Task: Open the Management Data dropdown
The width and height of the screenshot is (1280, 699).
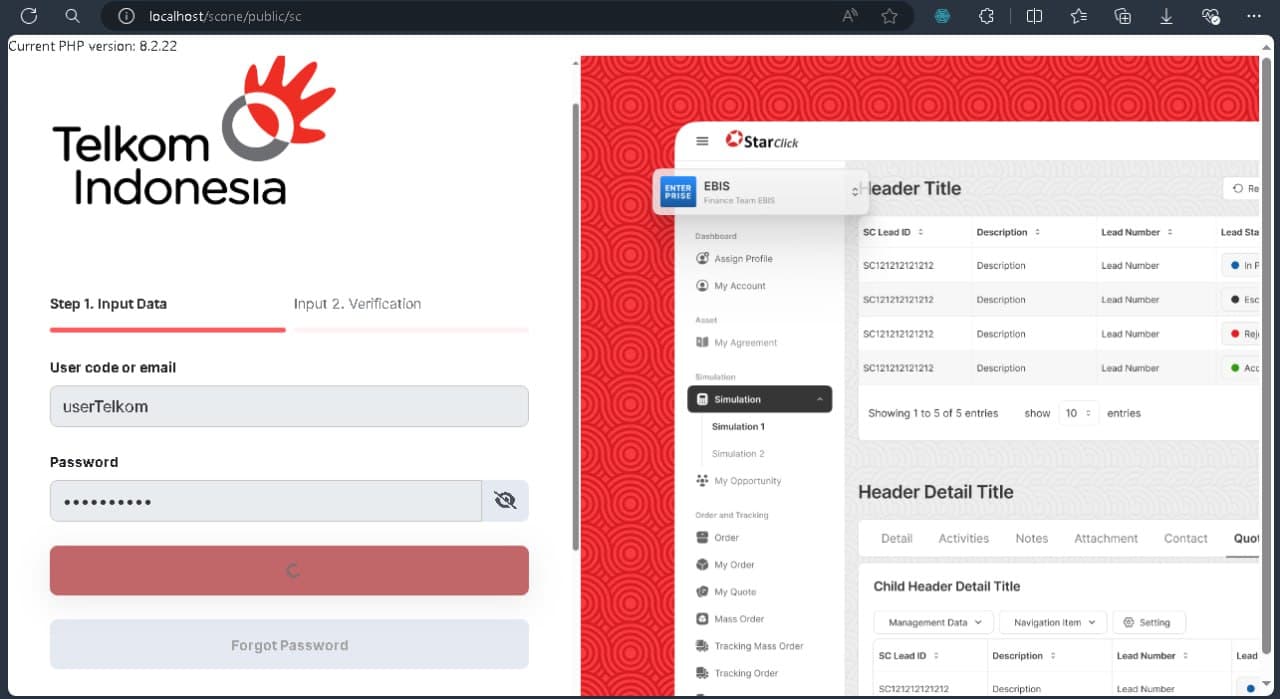Action: (934, 622)
